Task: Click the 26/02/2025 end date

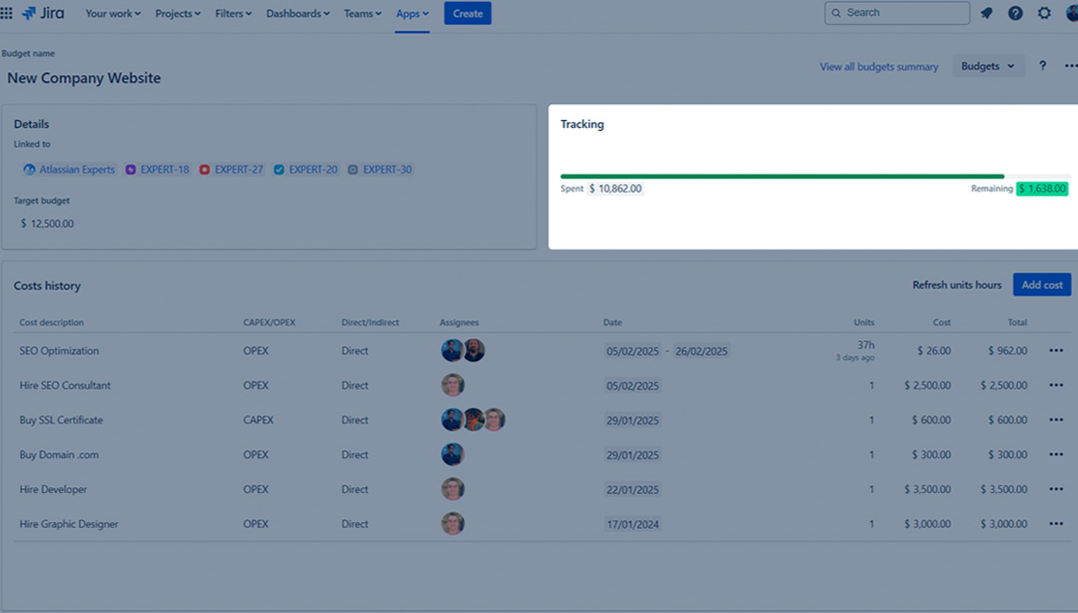Action: coord(701,351)
